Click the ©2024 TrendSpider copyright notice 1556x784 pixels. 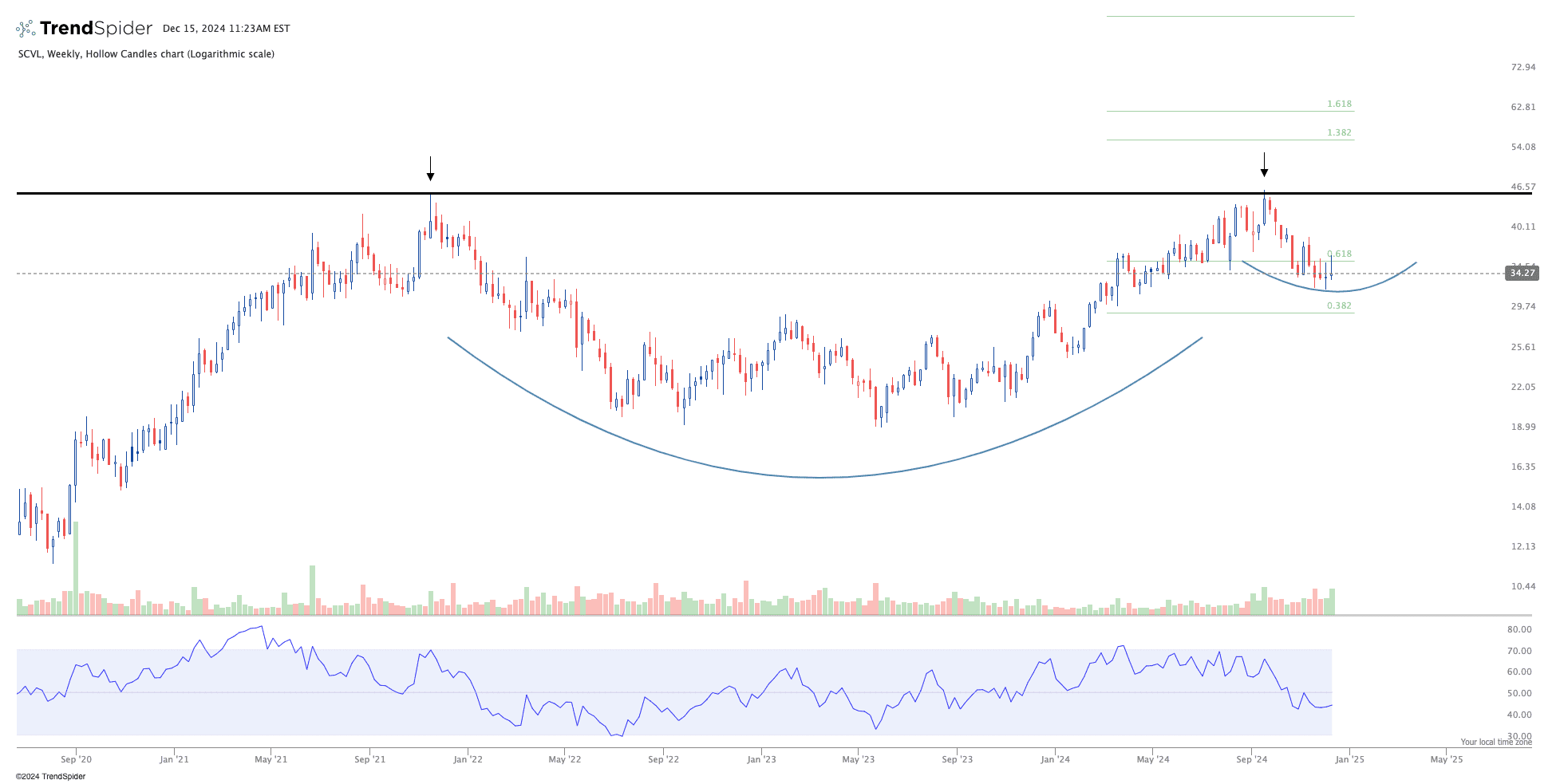click(50, 776)
